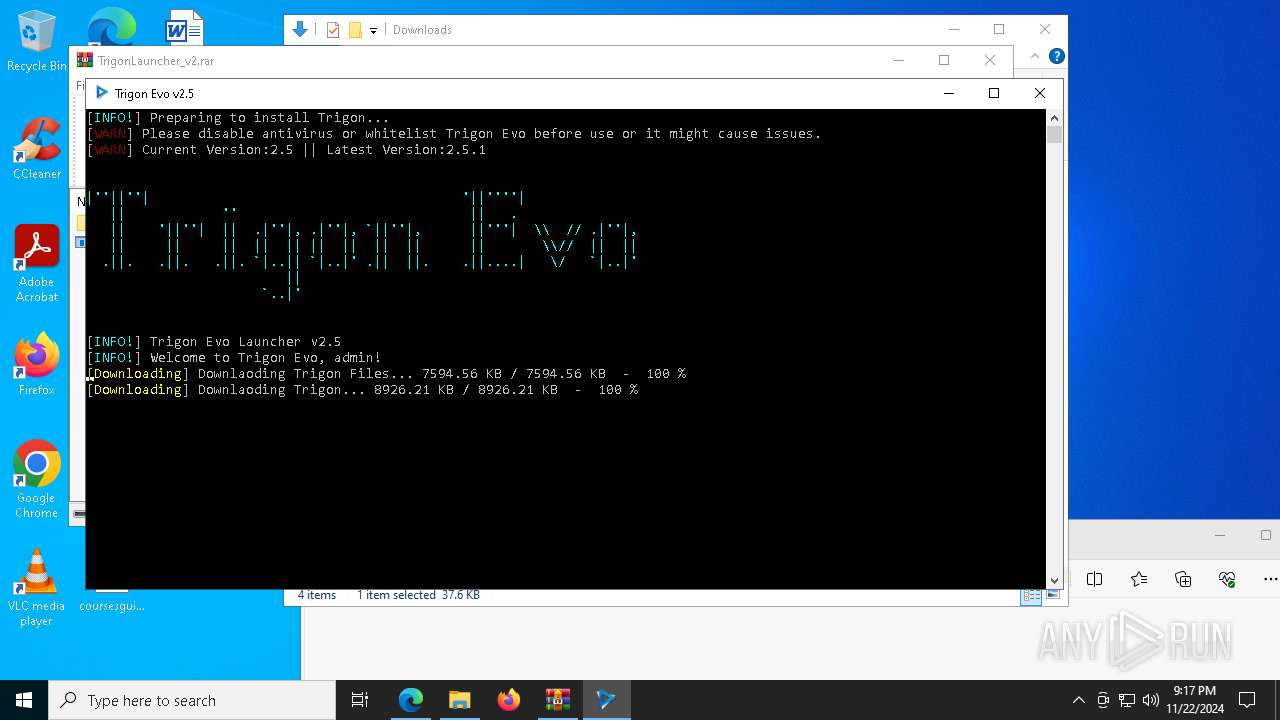Click the console scrollbar down arrow
Screen dimensions: 1280x720
[1054, 580]
